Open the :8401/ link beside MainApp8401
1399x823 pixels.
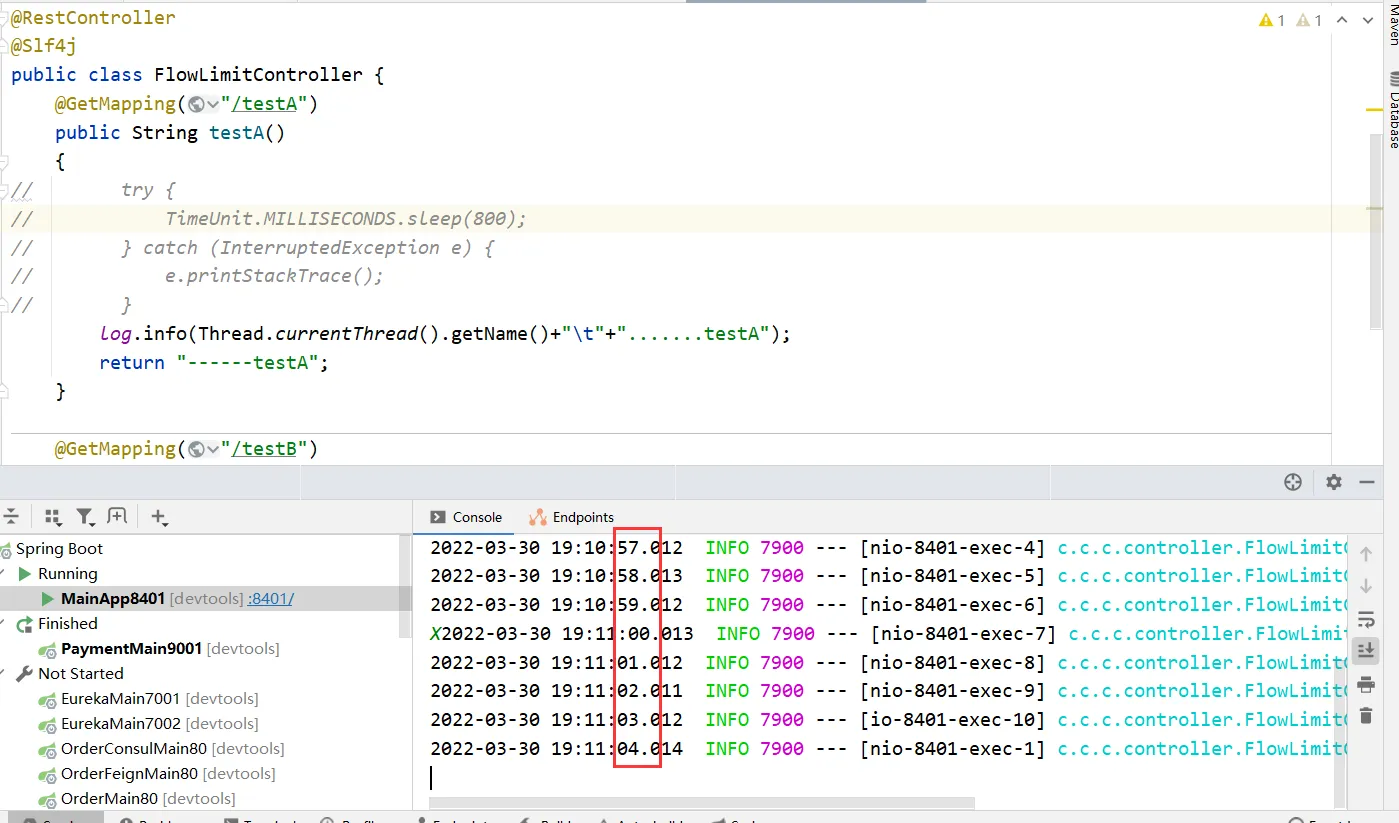tap(271, 599)
